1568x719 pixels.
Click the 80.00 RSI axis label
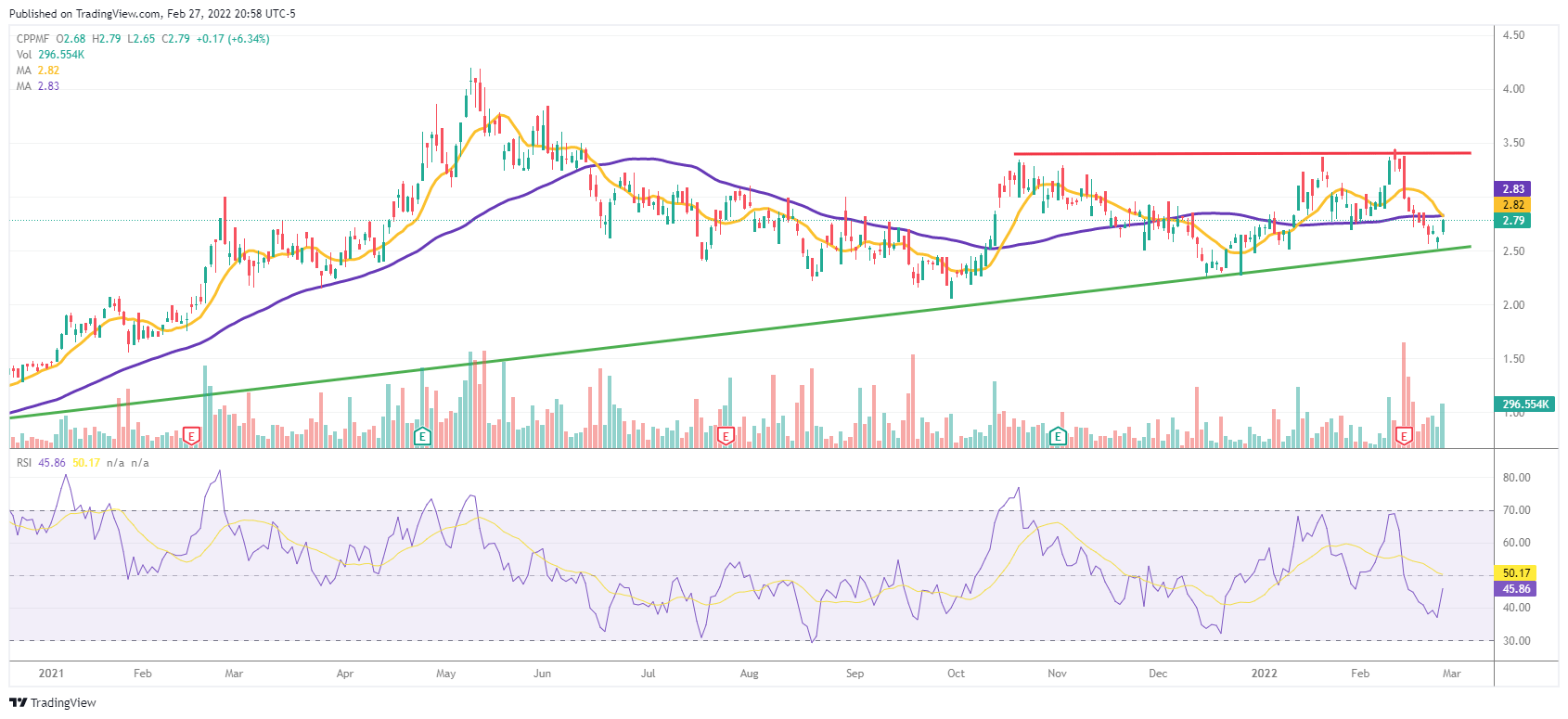pos(1516,478)
